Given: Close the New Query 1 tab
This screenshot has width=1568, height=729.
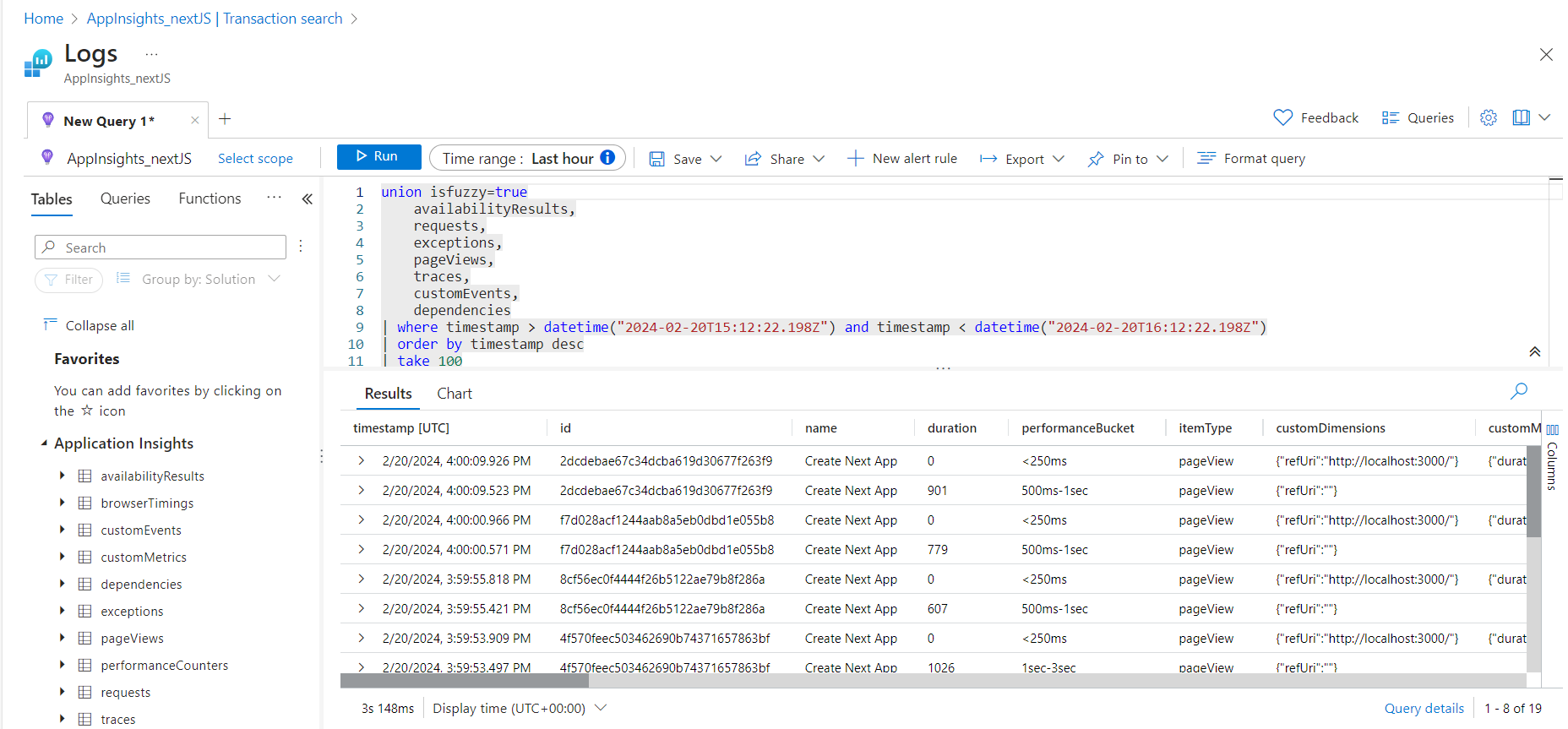Looking at the screenshot, I should (x=195, y=120).
